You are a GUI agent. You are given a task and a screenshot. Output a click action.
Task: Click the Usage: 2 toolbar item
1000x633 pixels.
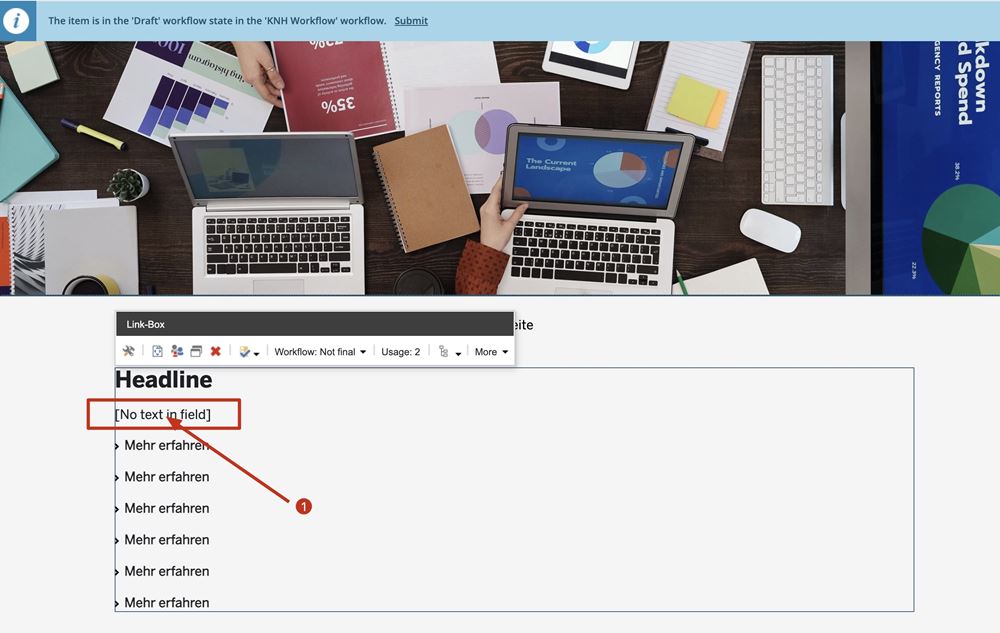coord(400,352)
